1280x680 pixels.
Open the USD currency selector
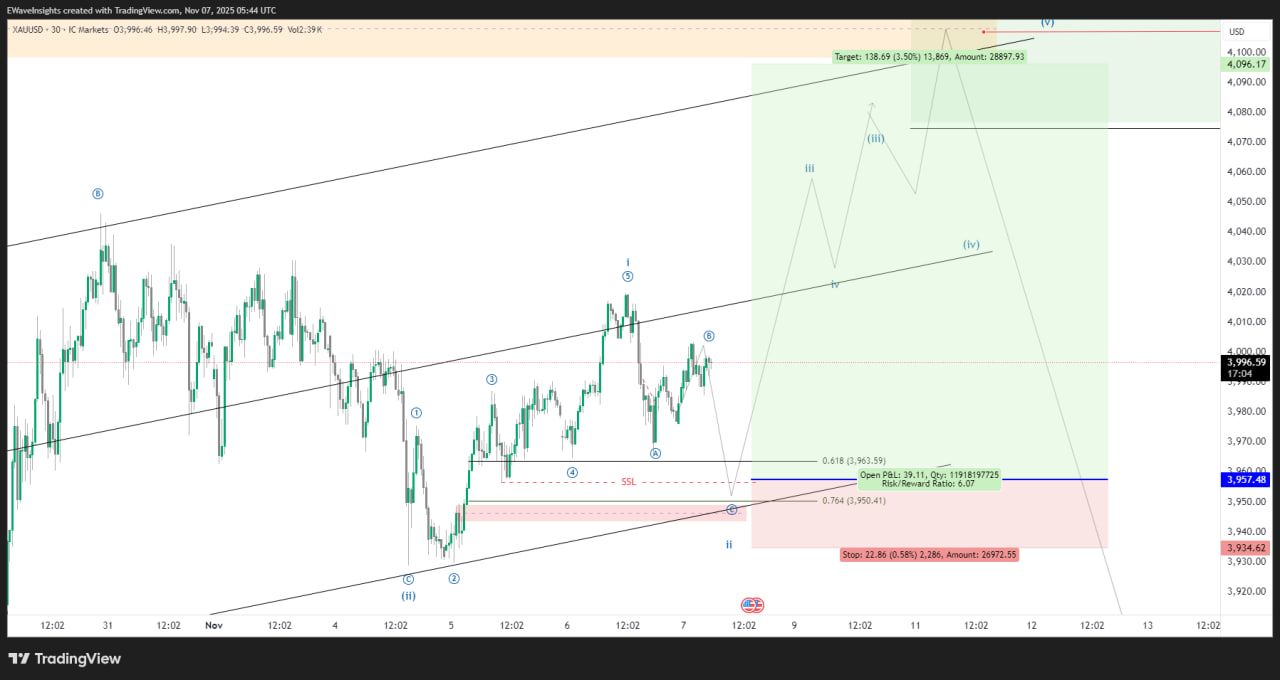(x=1237, y=31)
